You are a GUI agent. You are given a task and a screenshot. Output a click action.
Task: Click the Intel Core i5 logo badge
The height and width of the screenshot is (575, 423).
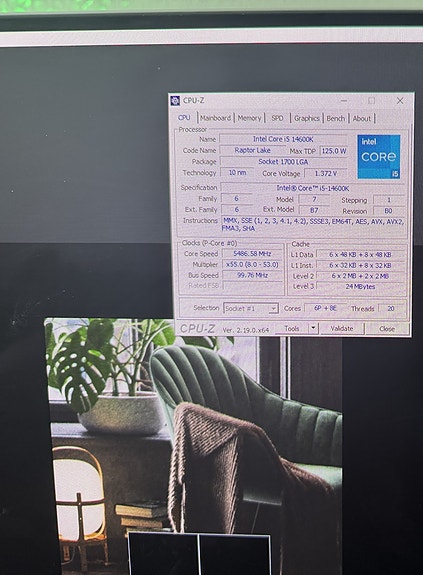pos(379,157)
